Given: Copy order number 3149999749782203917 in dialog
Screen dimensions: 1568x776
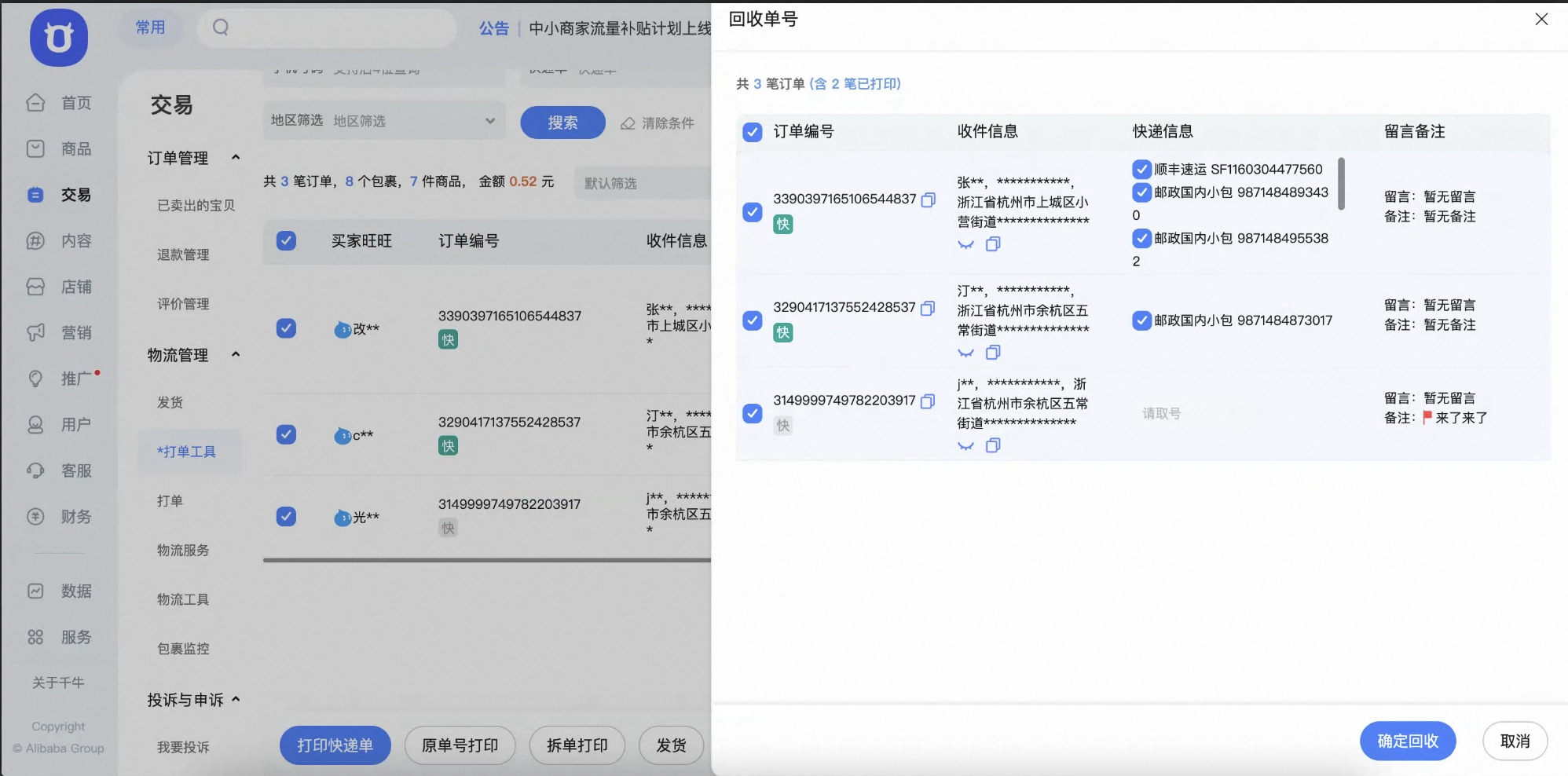Looking at the screenshot, I should click(x=928, y=401).
